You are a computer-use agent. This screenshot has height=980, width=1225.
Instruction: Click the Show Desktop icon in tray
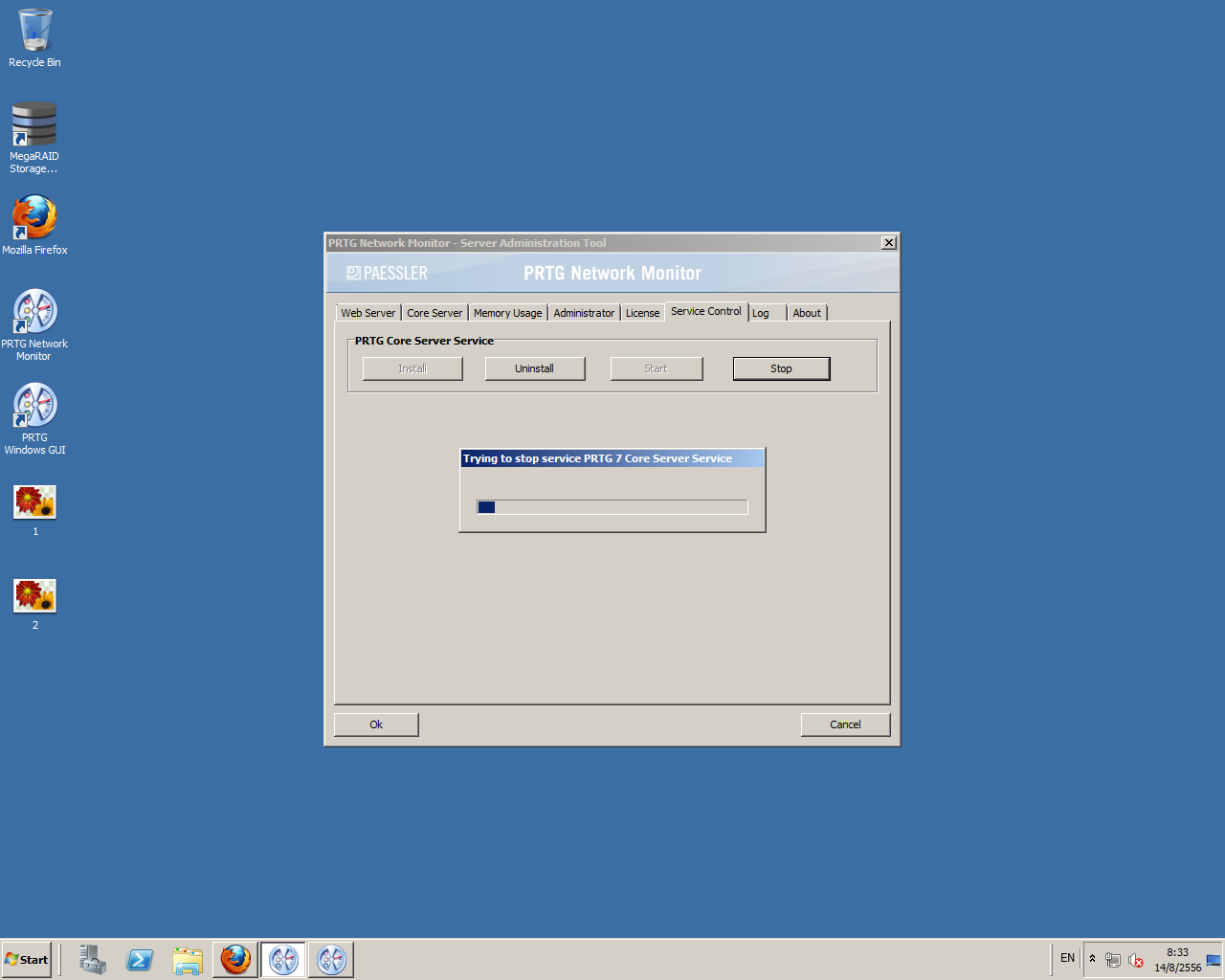tap(1214, 960)
